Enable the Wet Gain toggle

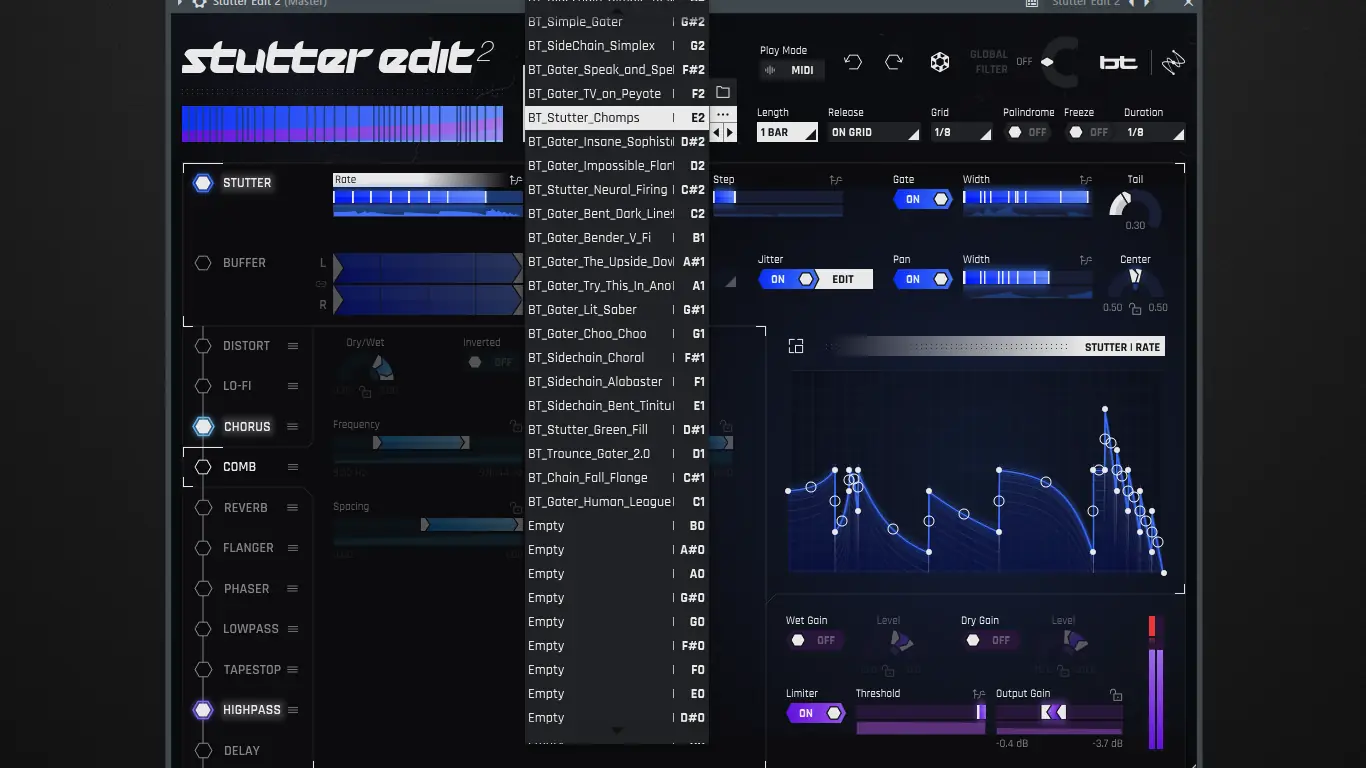click(814, 640)
